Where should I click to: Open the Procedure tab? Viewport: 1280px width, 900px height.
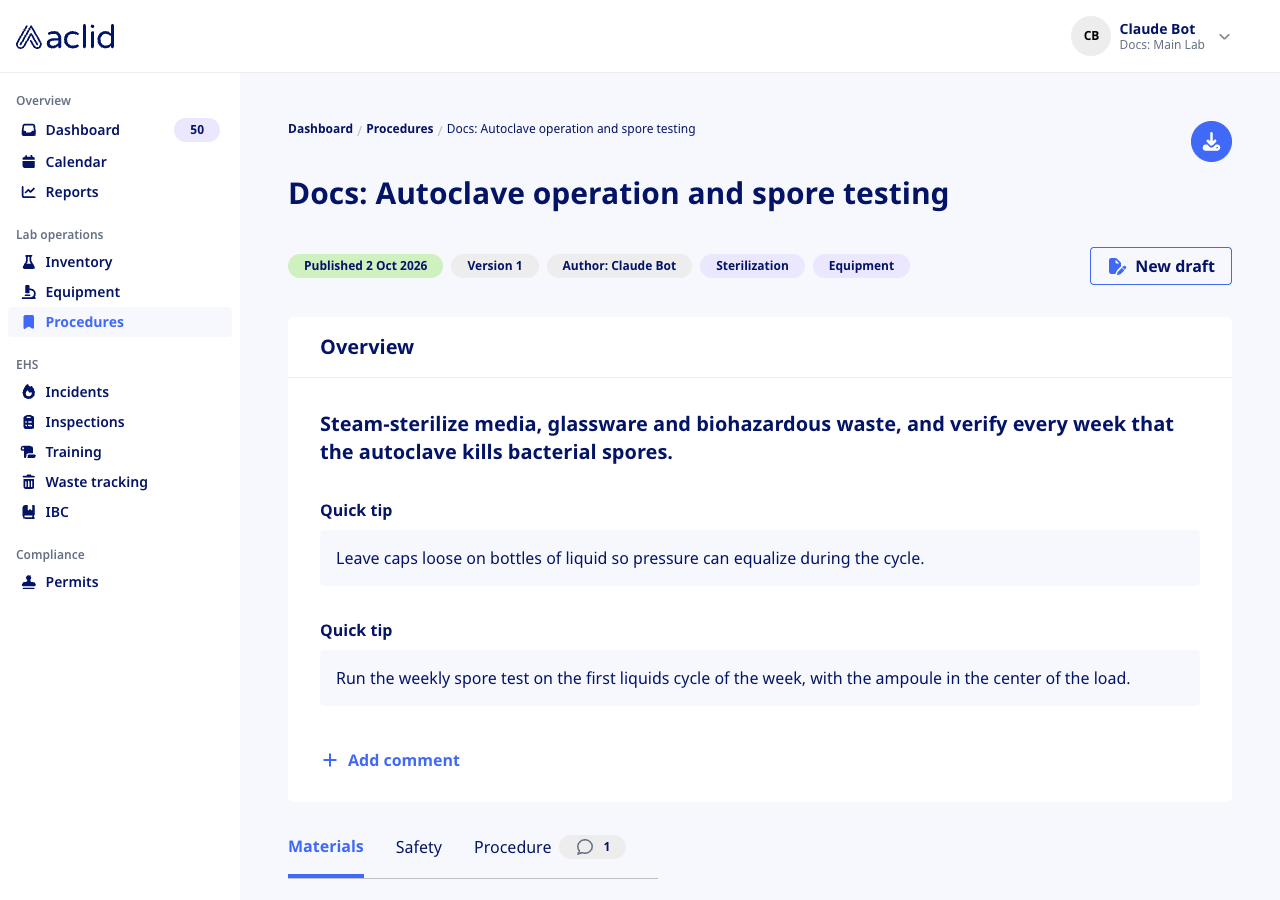point(512,847)
